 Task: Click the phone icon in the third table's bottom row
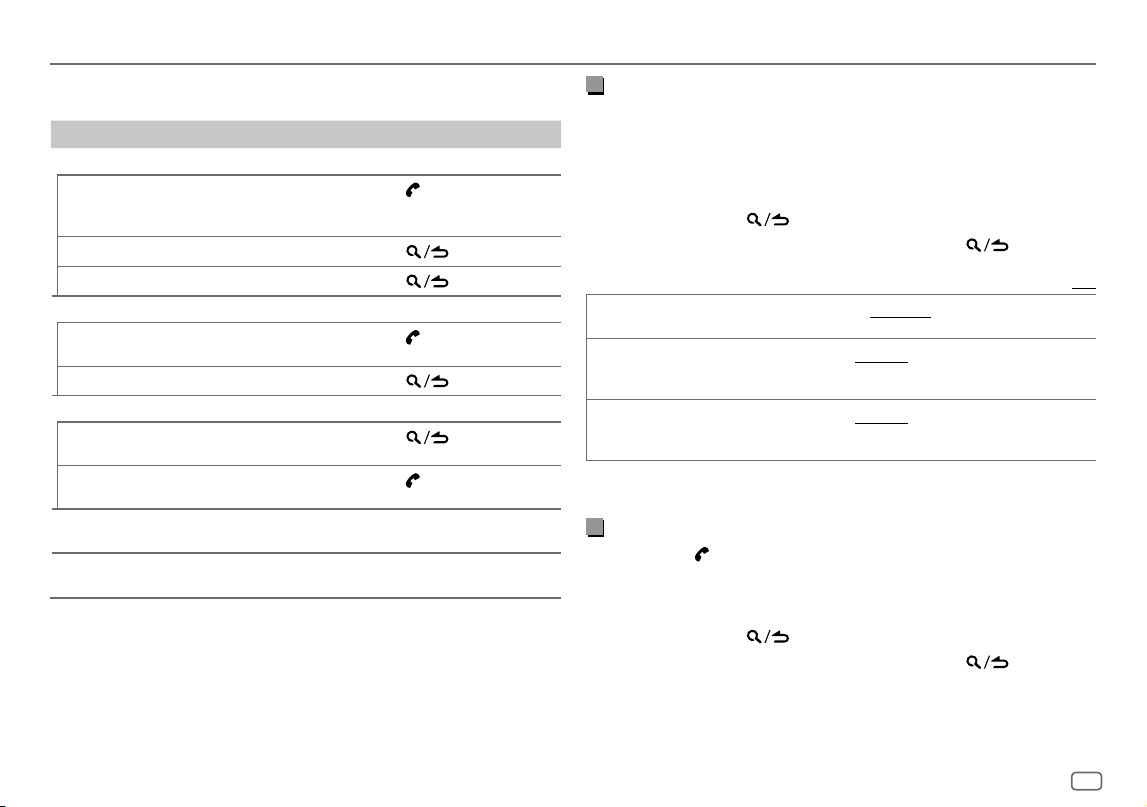coord(413,481)
